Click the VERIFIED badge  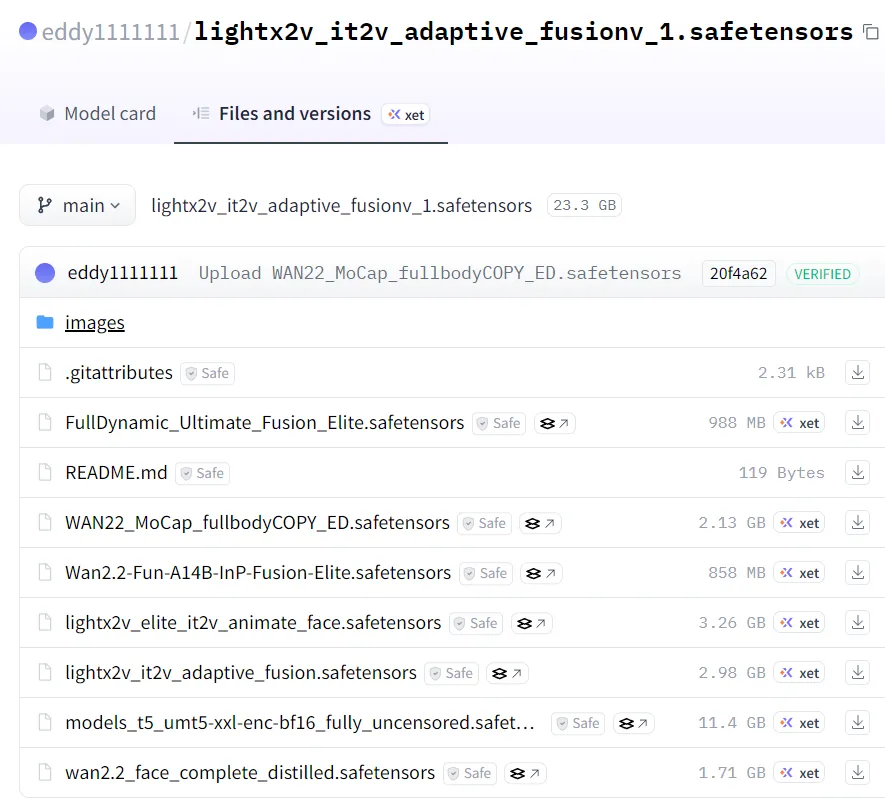(x=822, y=274)
